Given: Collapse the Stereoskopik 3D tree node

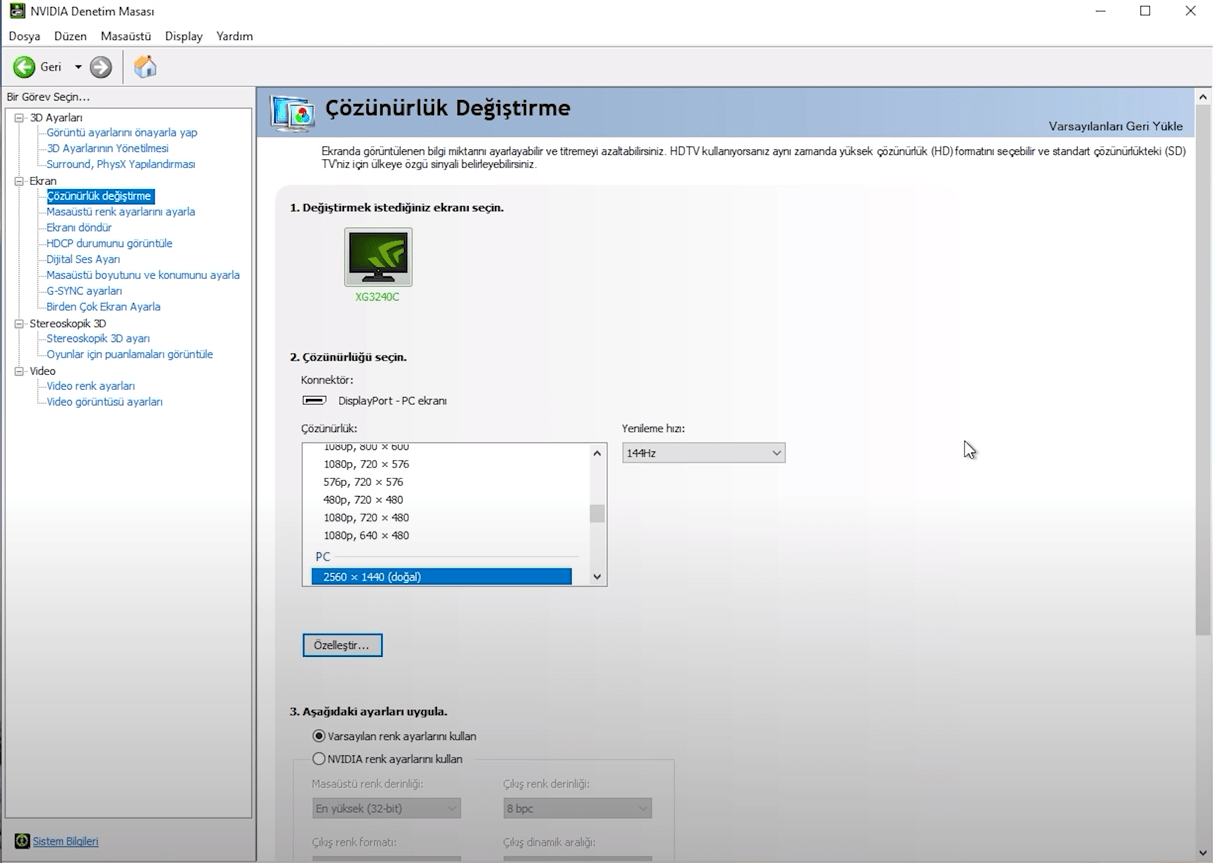Looking at the screenshot, I should pos(19,324).
